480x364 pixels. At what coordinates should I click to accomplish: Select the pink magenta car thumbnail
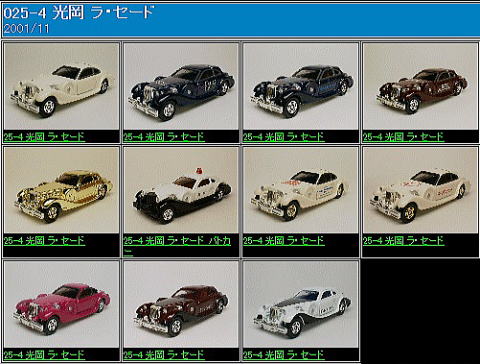[61, 304]
